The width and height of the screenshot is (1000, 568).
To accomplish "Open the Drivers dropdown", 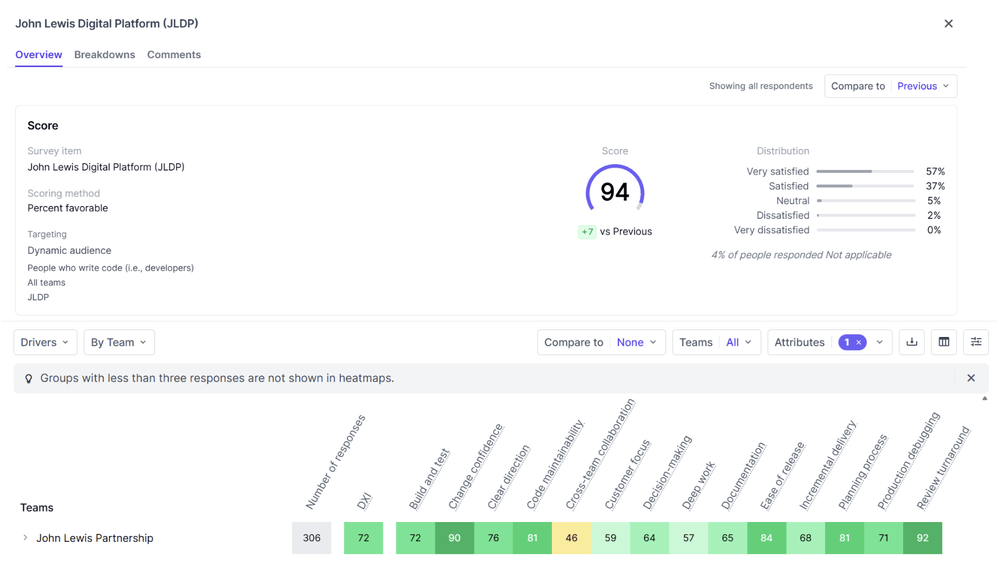I will coord(45,342).
